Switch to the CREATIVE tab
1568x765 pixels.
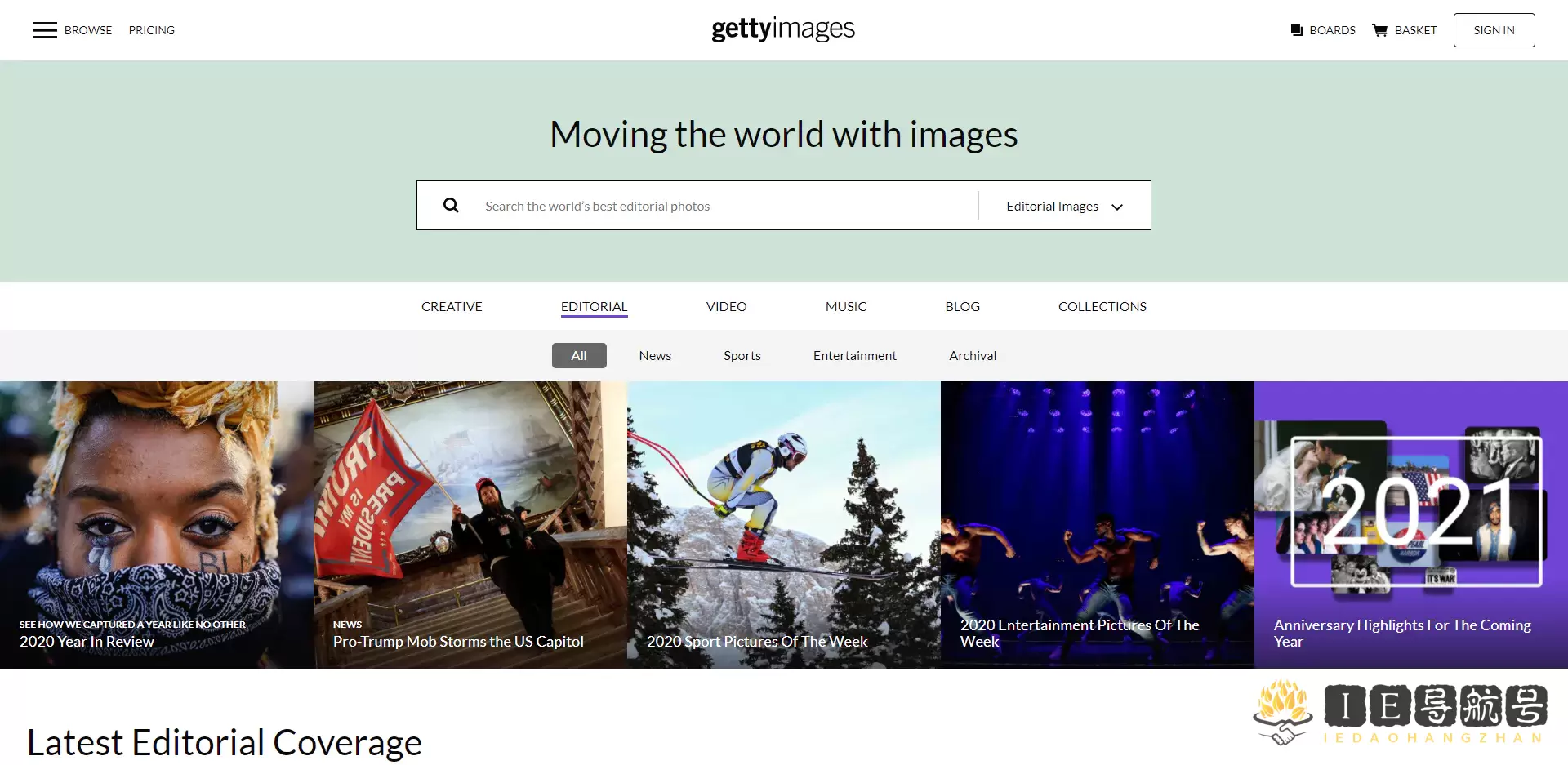(452, 306)
